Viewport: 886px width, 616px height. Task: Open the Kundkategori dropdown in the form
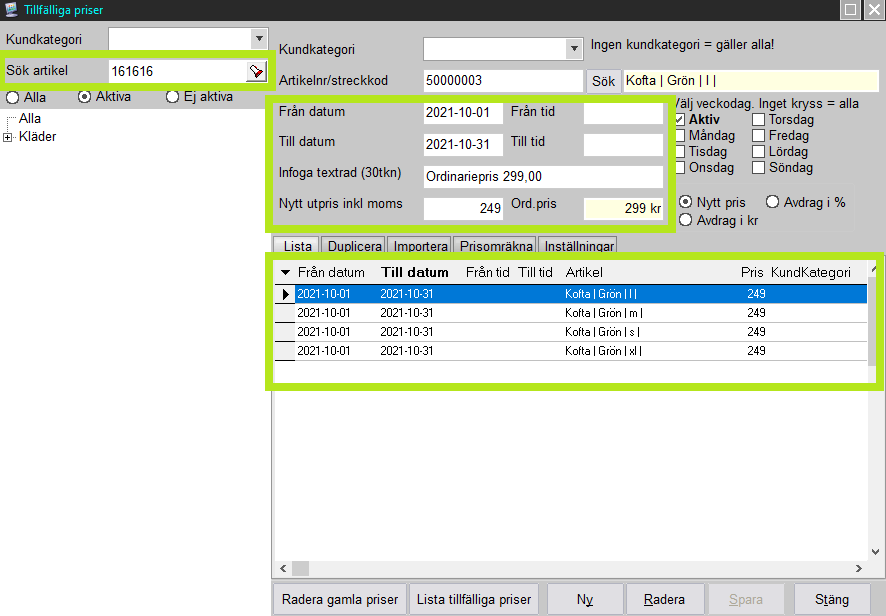pyautogui.click(x=574, y=49)
